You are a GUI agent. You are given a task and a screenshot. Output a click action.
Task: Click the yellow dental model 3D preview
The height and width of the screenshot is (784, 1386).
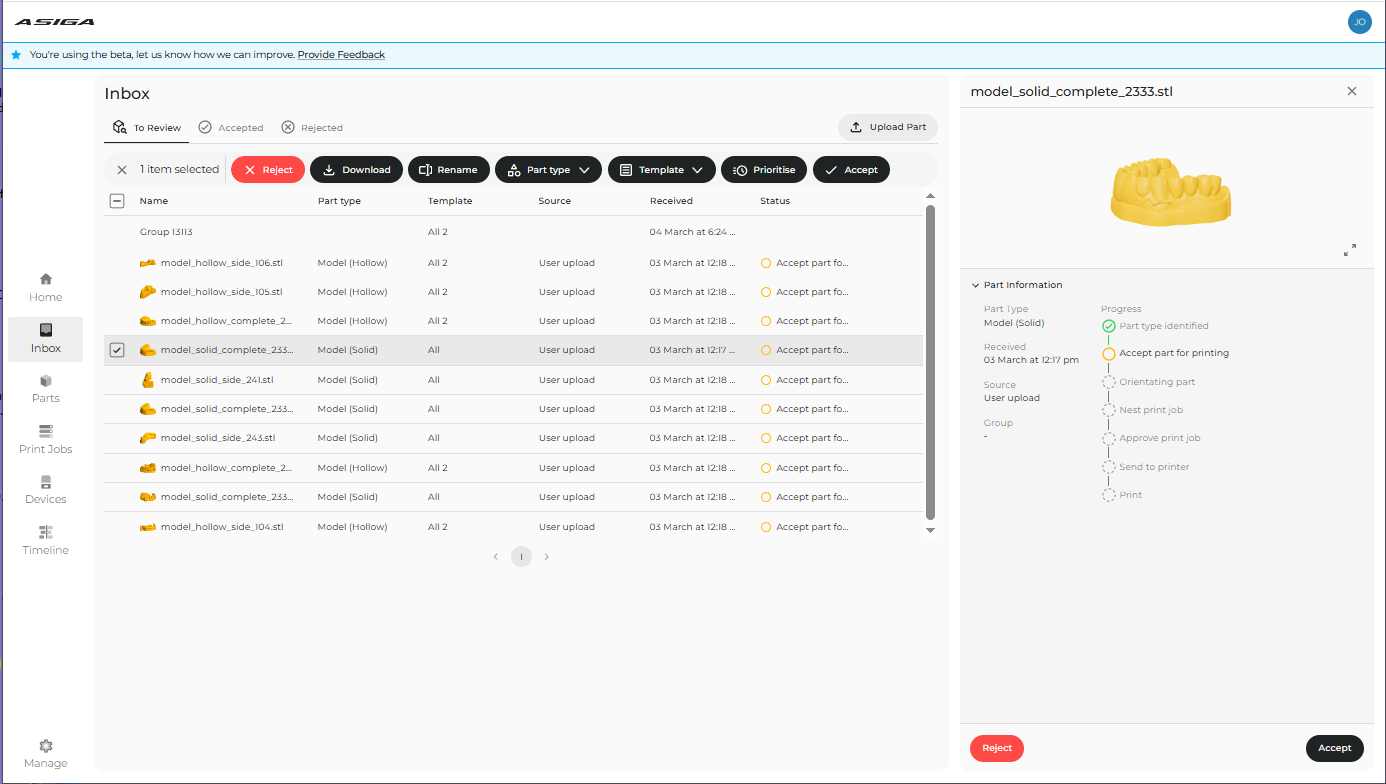[1170, 190]
